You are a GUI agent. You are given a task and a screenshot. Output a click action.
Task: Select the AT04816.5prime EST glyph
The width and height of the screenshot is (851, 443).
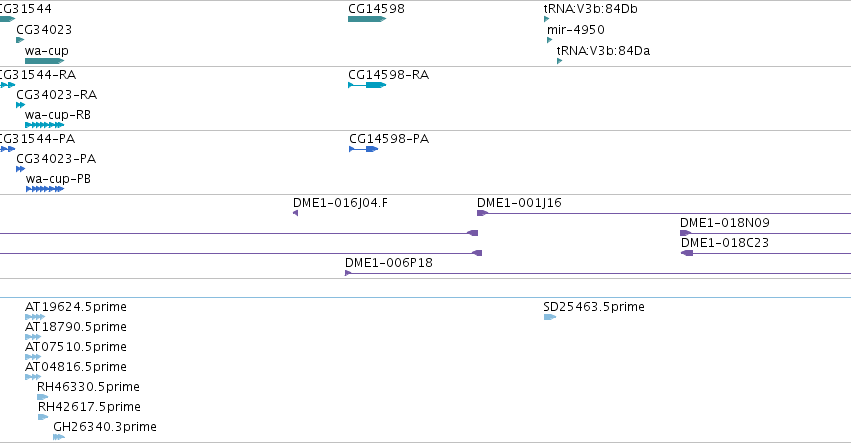pos(33,377)
